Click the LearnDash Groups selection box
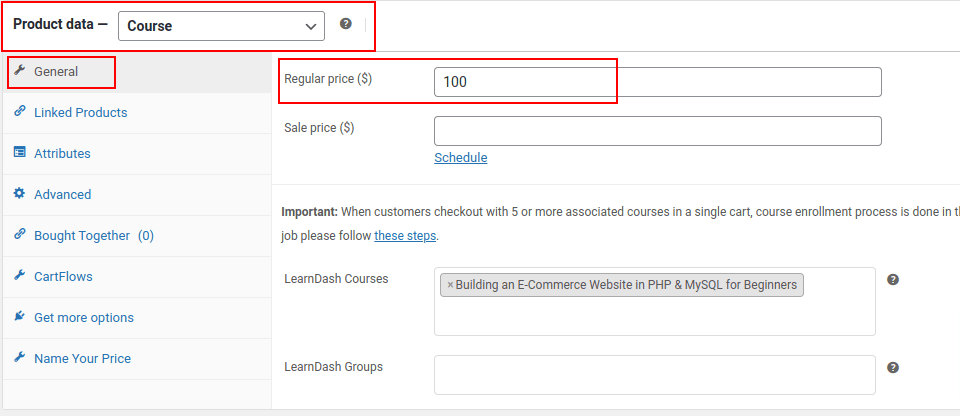The height and width of the screenshot is (416, 960). pyautogui.click(x=654, y=375)
